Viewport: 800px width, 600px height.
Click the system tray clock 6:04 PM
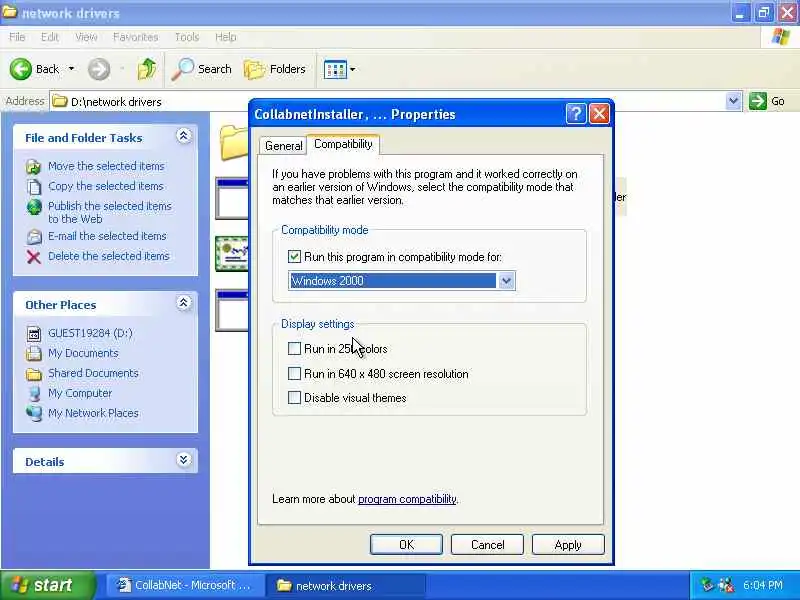point(763,585)
